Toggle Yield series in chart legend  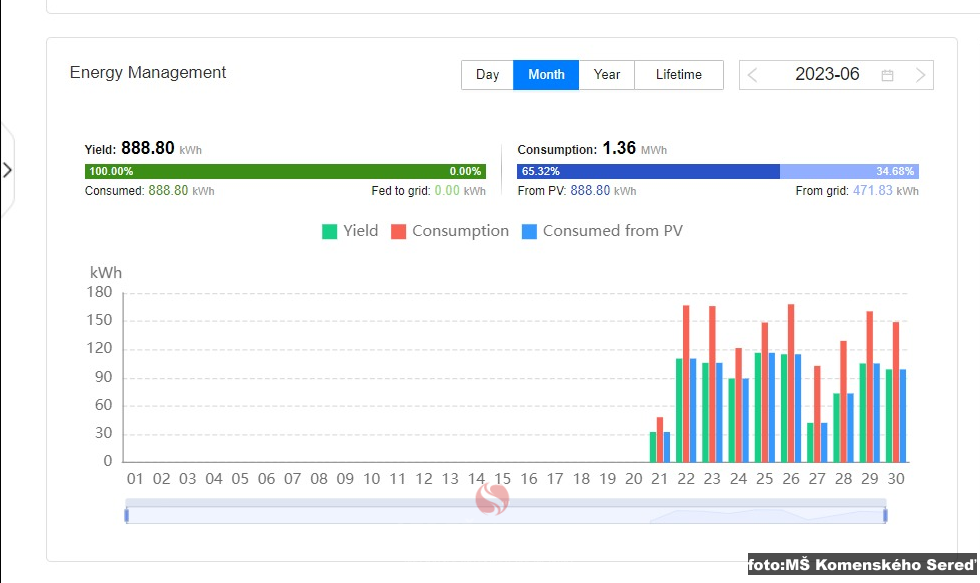pos(350,231)
